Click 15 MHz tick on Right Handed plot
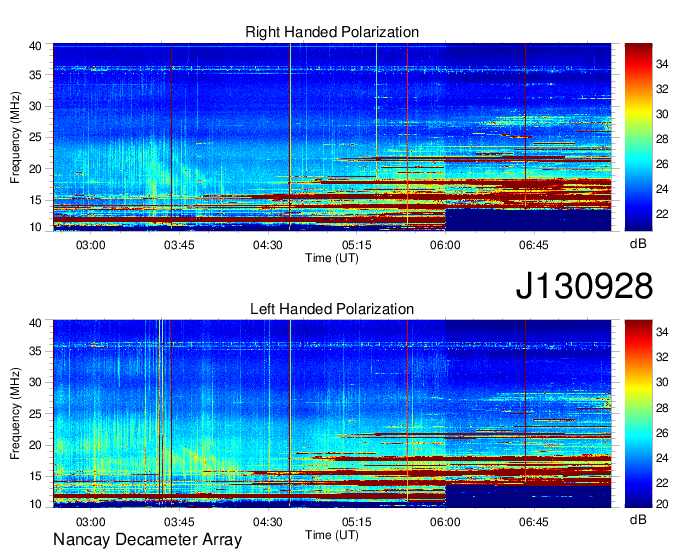The height and width of the screenshot is (552, 680). point(36,200)
